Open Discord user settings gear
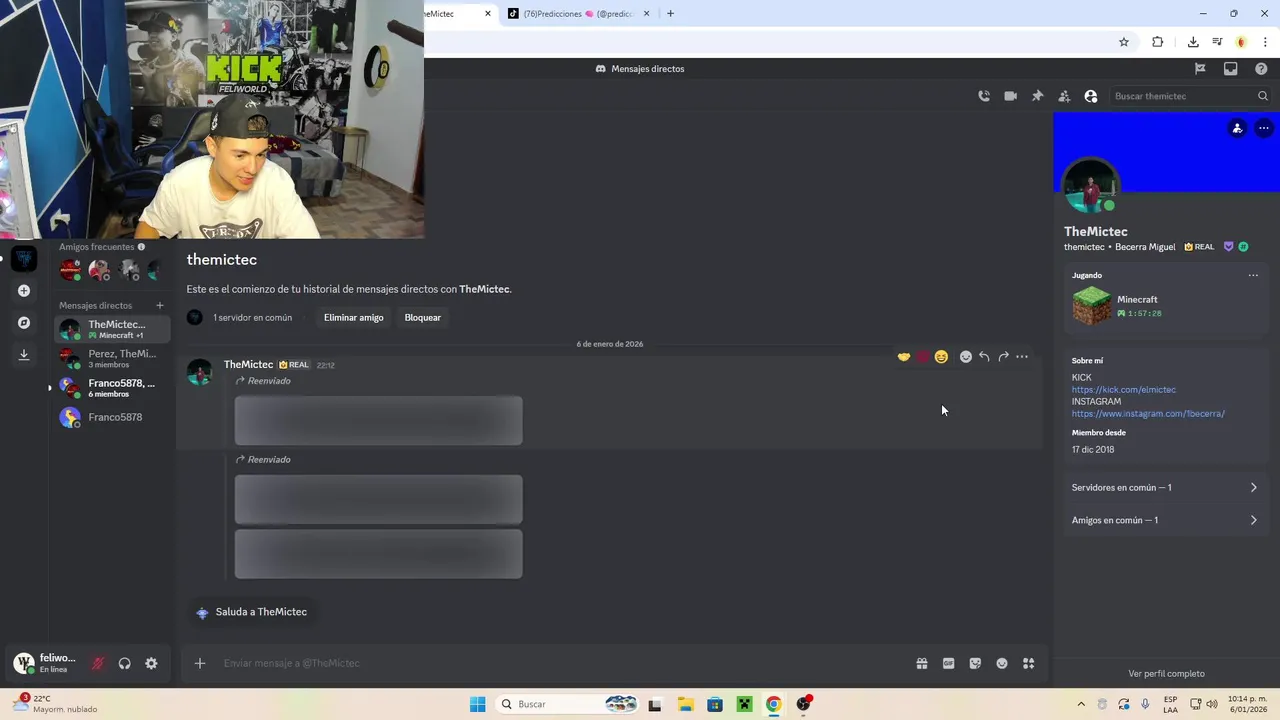Viewport: 1280px width, 720px height. tap(151, 663)
